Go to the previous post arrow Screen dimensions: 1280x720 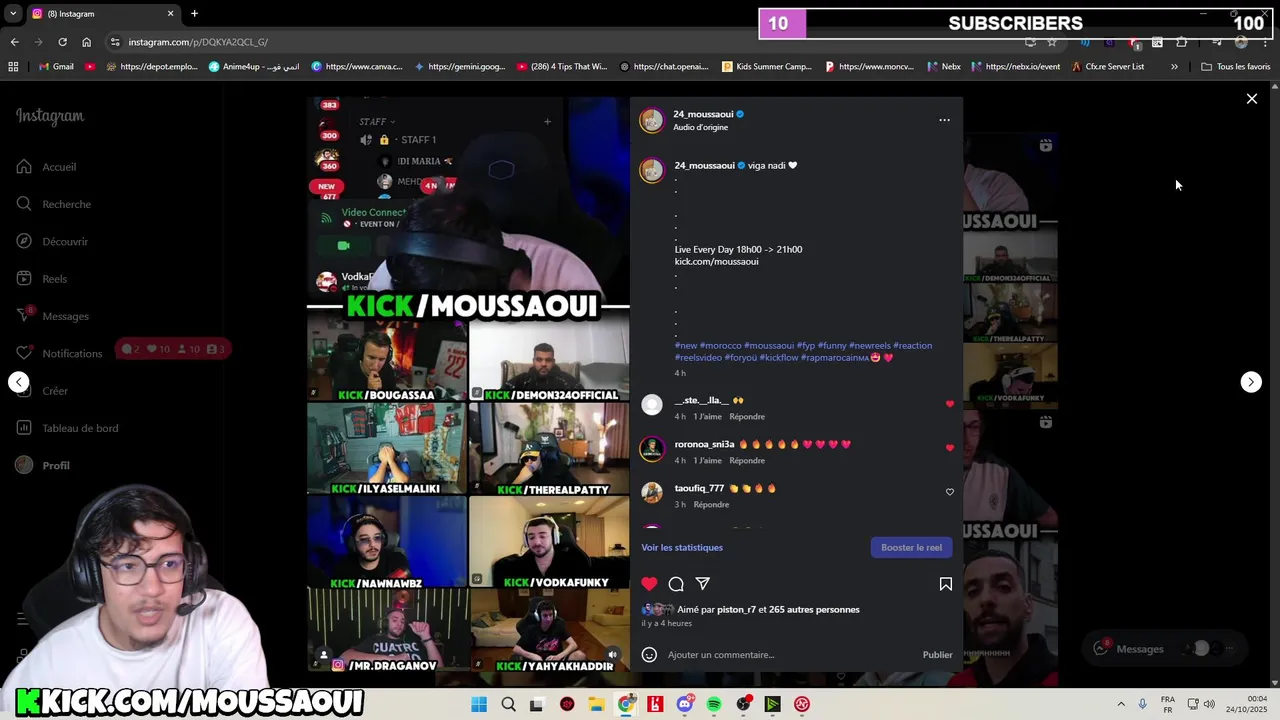[19, 382]
